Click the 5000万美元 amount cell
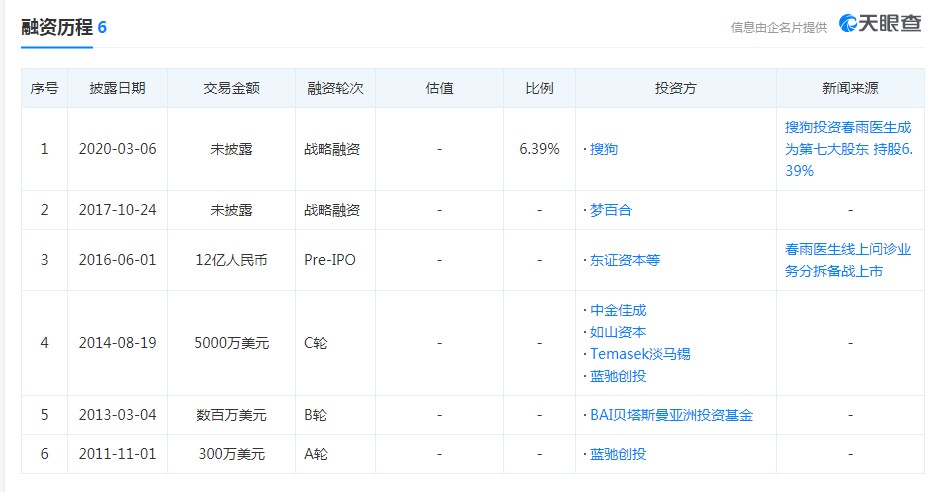941x492 pixels. coord(232,343)
